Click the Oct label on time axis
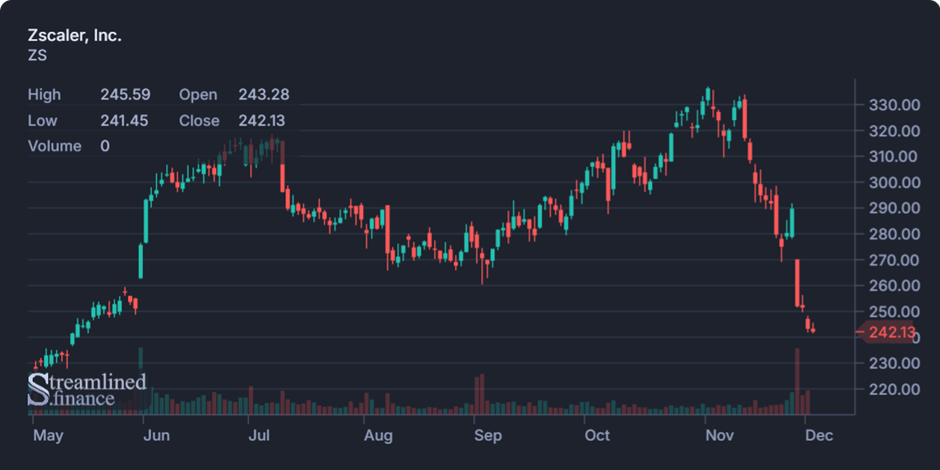 pyautogui.click(x=597, y=436)
